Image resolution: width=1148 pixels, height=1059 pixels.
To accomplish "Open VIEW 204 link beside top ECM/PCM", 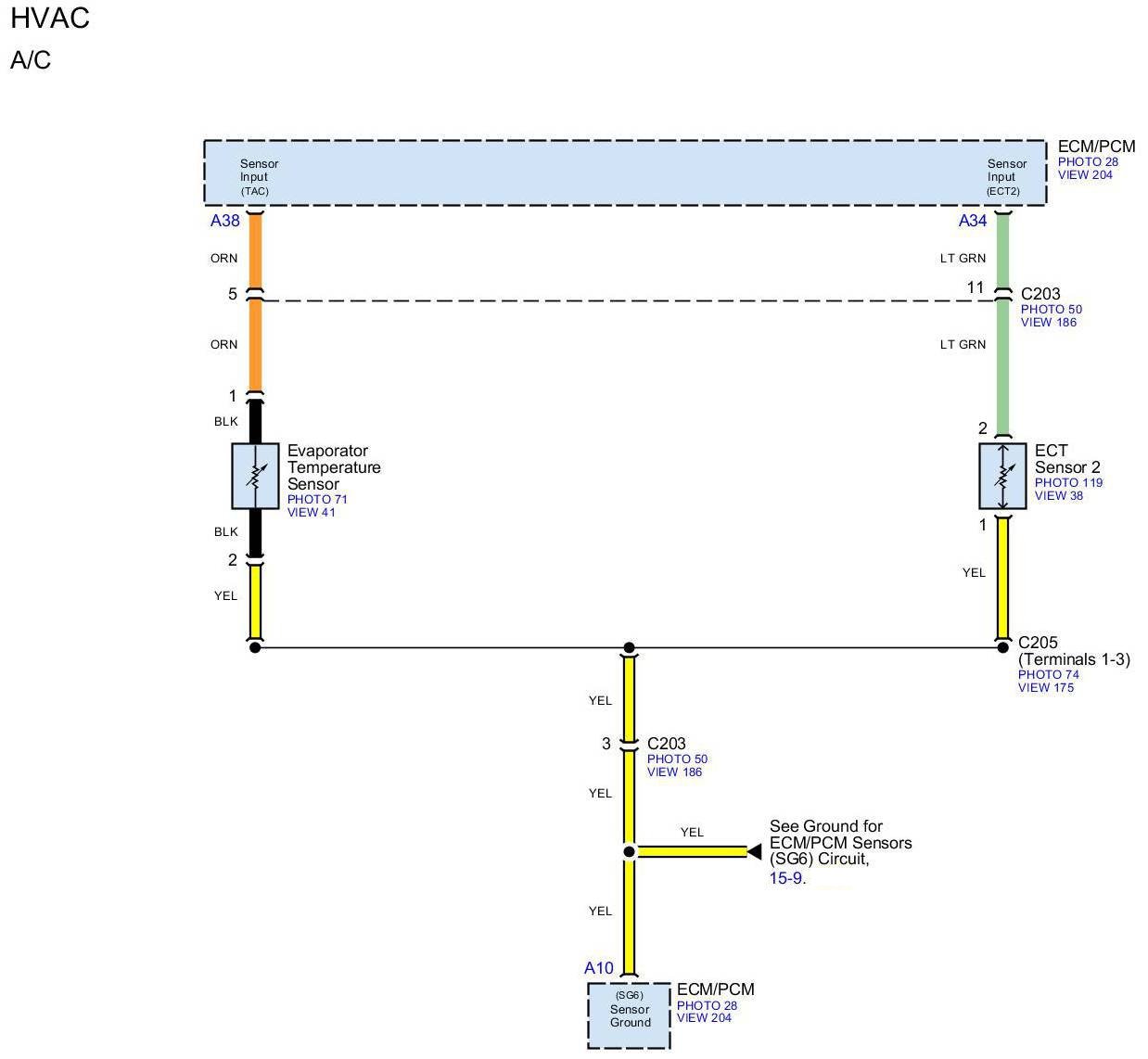I will pos(1085,174).
